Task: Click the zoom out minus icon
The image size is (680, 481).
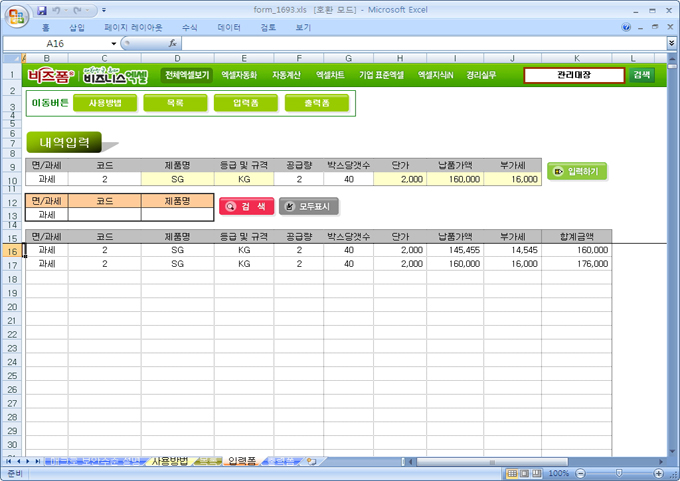Action: (x=578, y=473)
